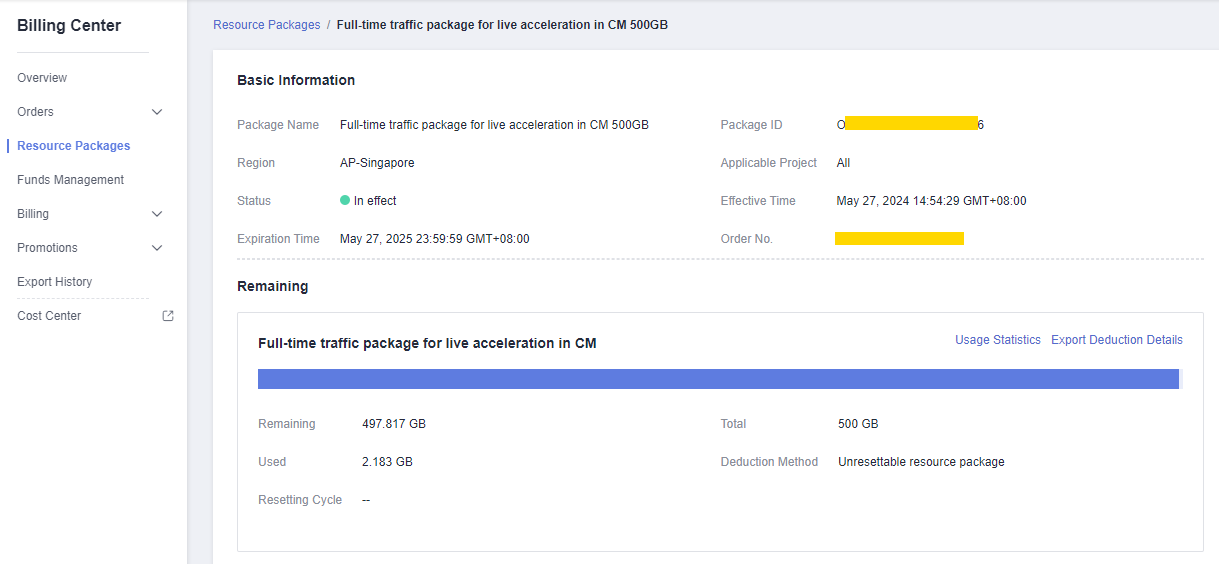Expand the Billing menu chevron
Viewport: 1219px width, 564px height.
[157, 214]
